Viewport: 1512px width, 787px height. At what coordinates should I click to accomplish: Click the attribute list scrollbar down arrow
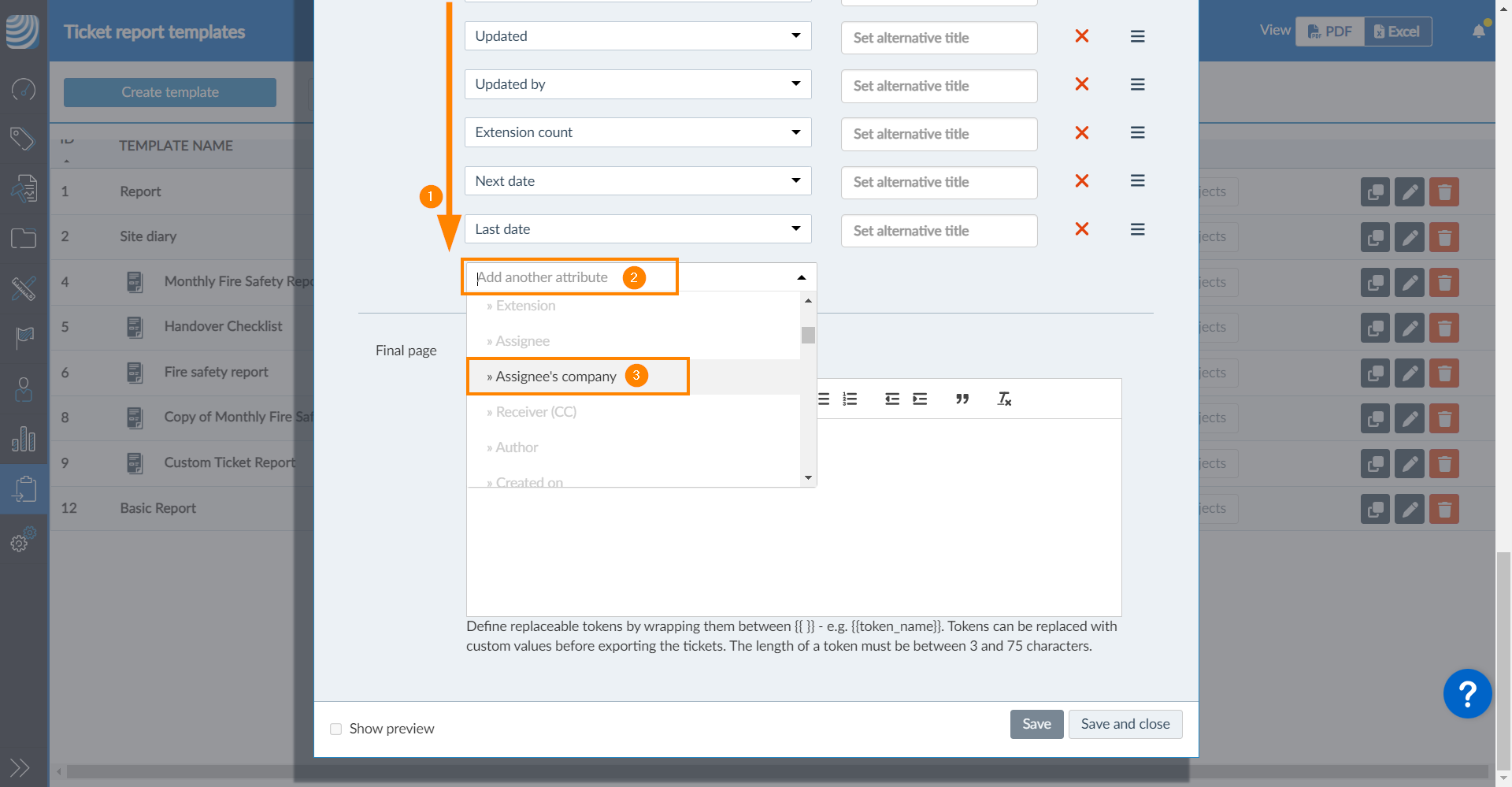click(808, 478)
